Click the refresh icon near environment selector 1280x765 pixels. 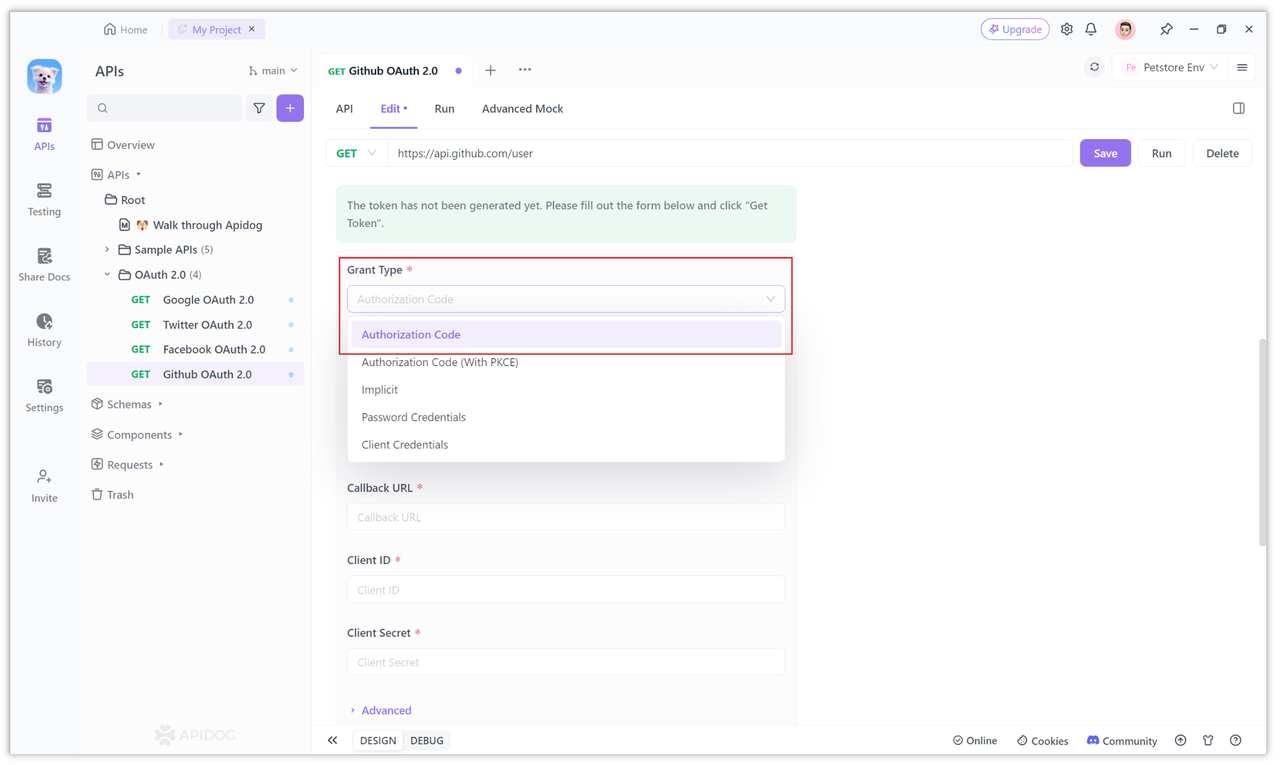(1094, 68)
